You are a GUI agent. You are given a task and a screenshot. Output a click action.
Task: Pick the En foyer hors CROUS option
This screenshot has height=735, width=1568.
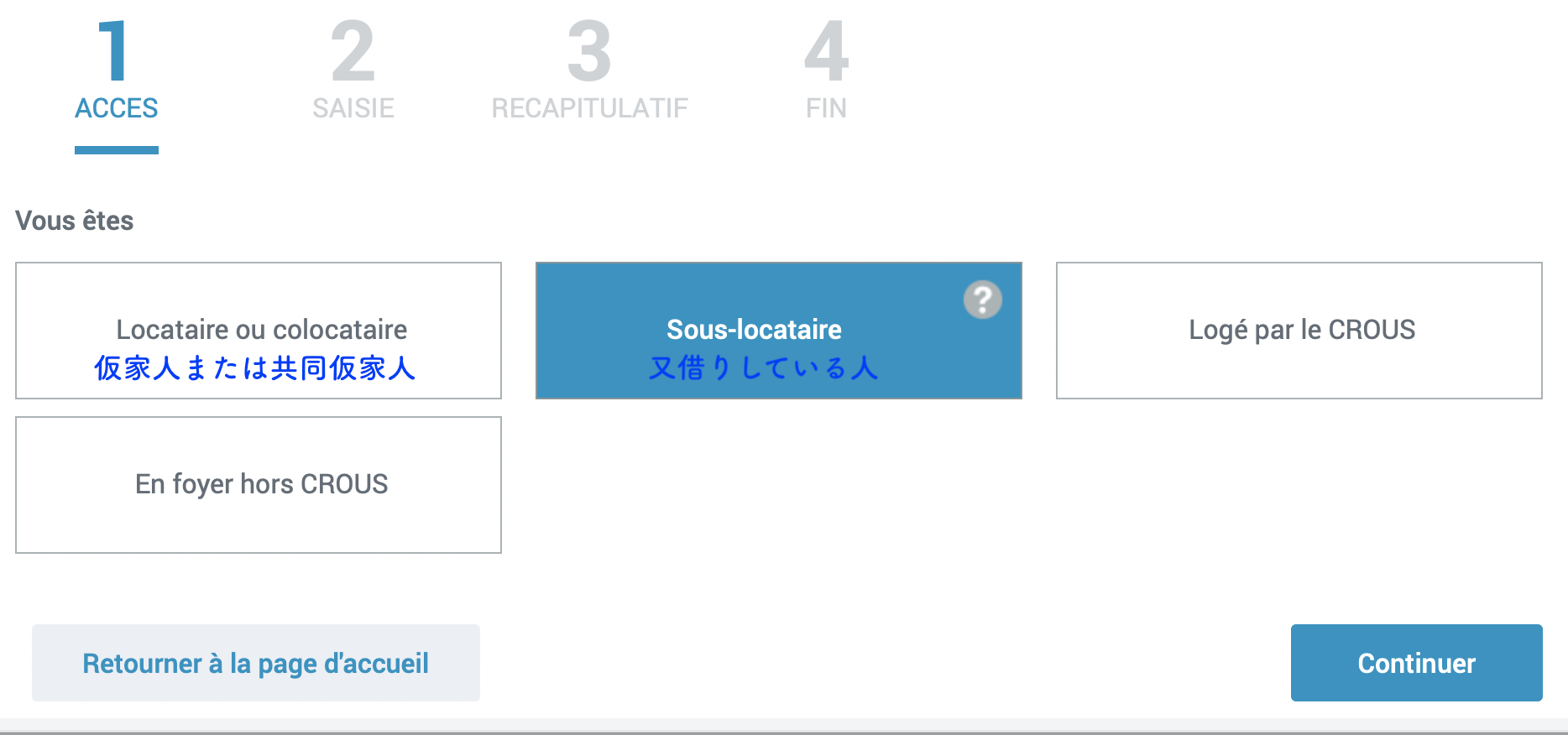tap(259, 485)
